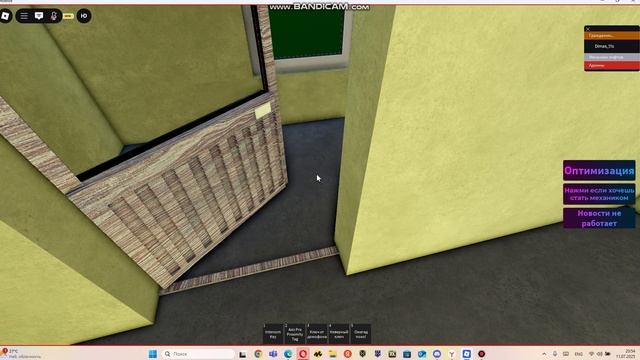Click Нажми если хочешь стать механиком button
640x360 pixels.
pos(599,194)
